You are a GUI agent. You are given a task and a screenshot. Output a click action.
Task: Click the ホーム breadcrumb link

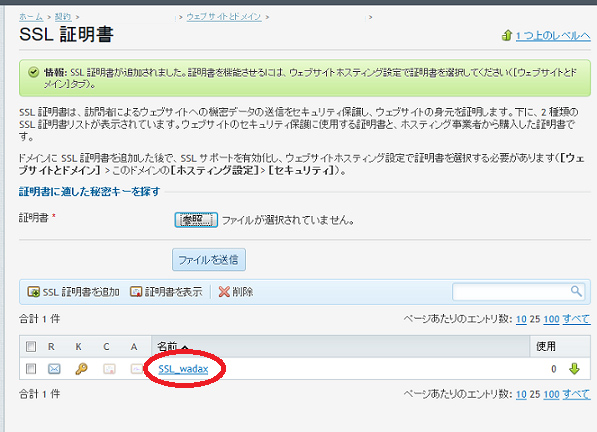tap(31, 17)
